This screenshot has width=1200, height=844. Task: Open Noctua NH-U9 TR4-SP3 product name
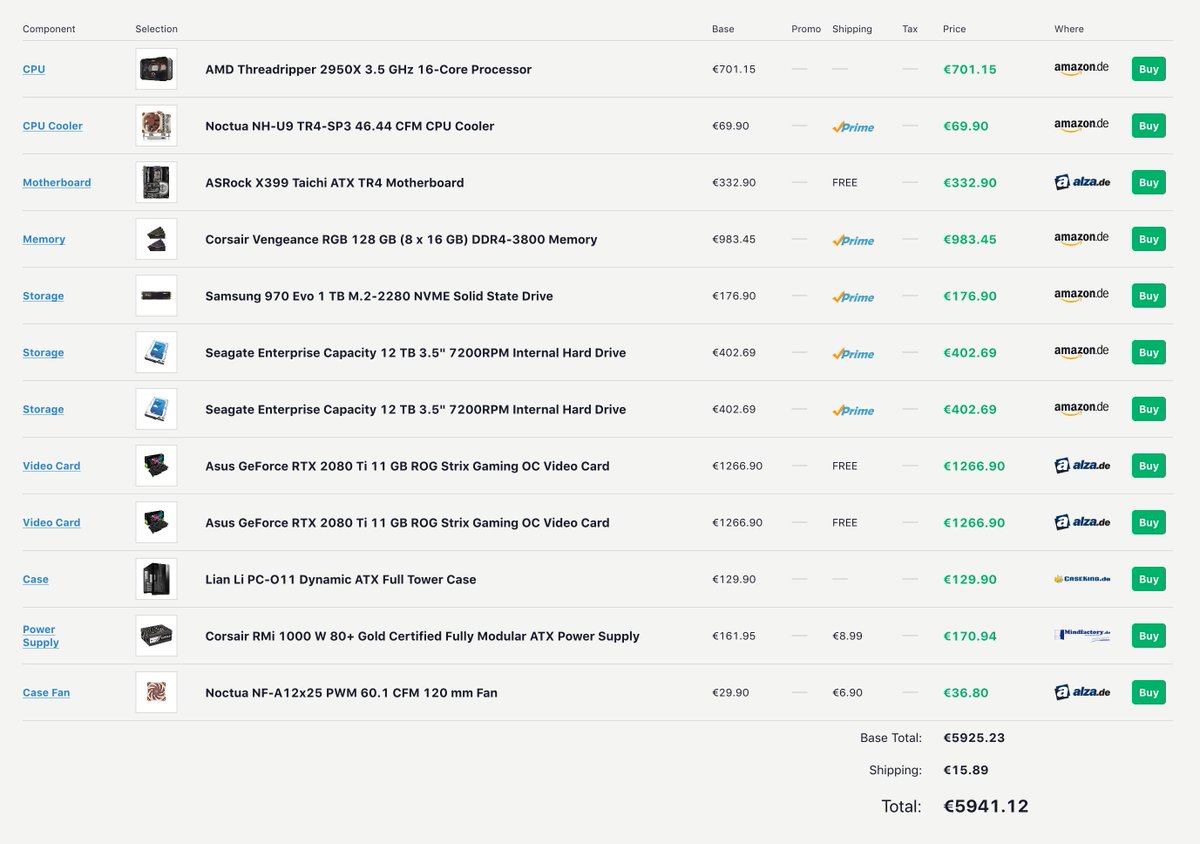350,126
